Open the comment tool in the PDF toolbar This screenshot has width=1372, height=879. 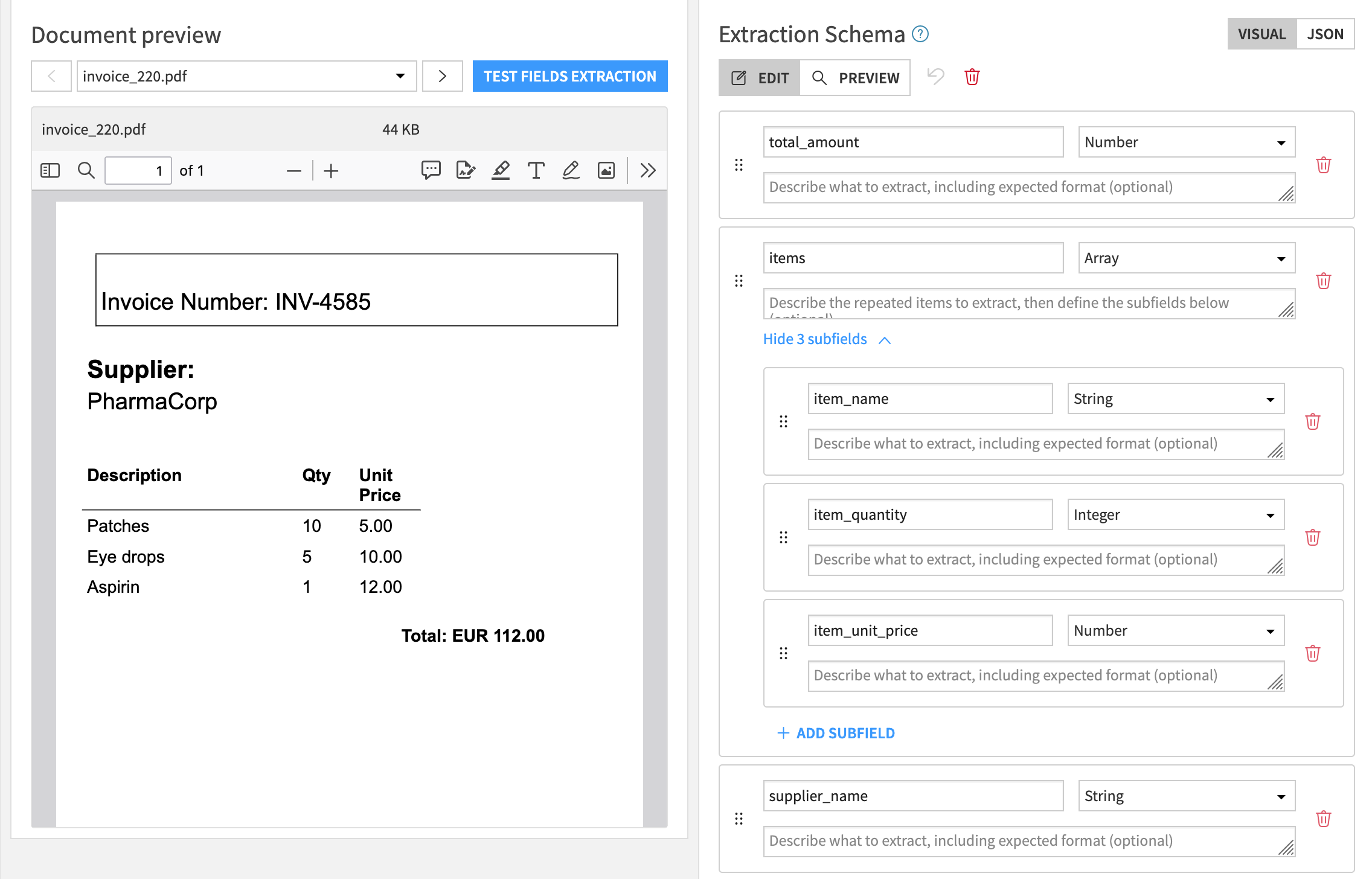click(x=431, y=170)
